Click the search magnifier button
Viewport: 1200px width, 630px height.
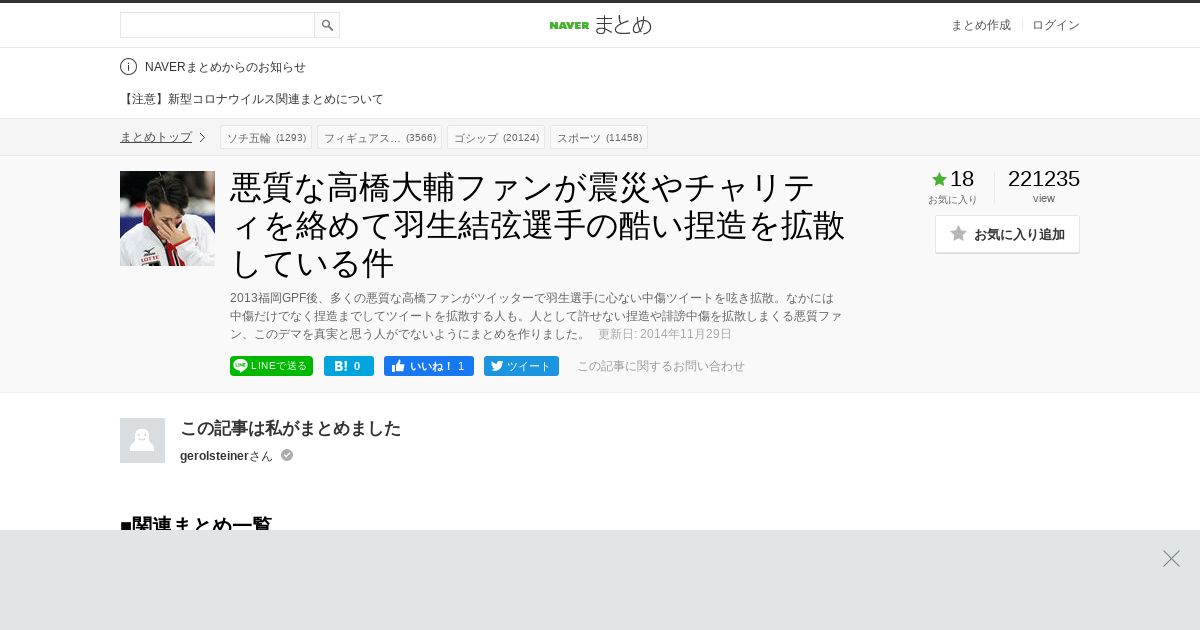[327, 25]
